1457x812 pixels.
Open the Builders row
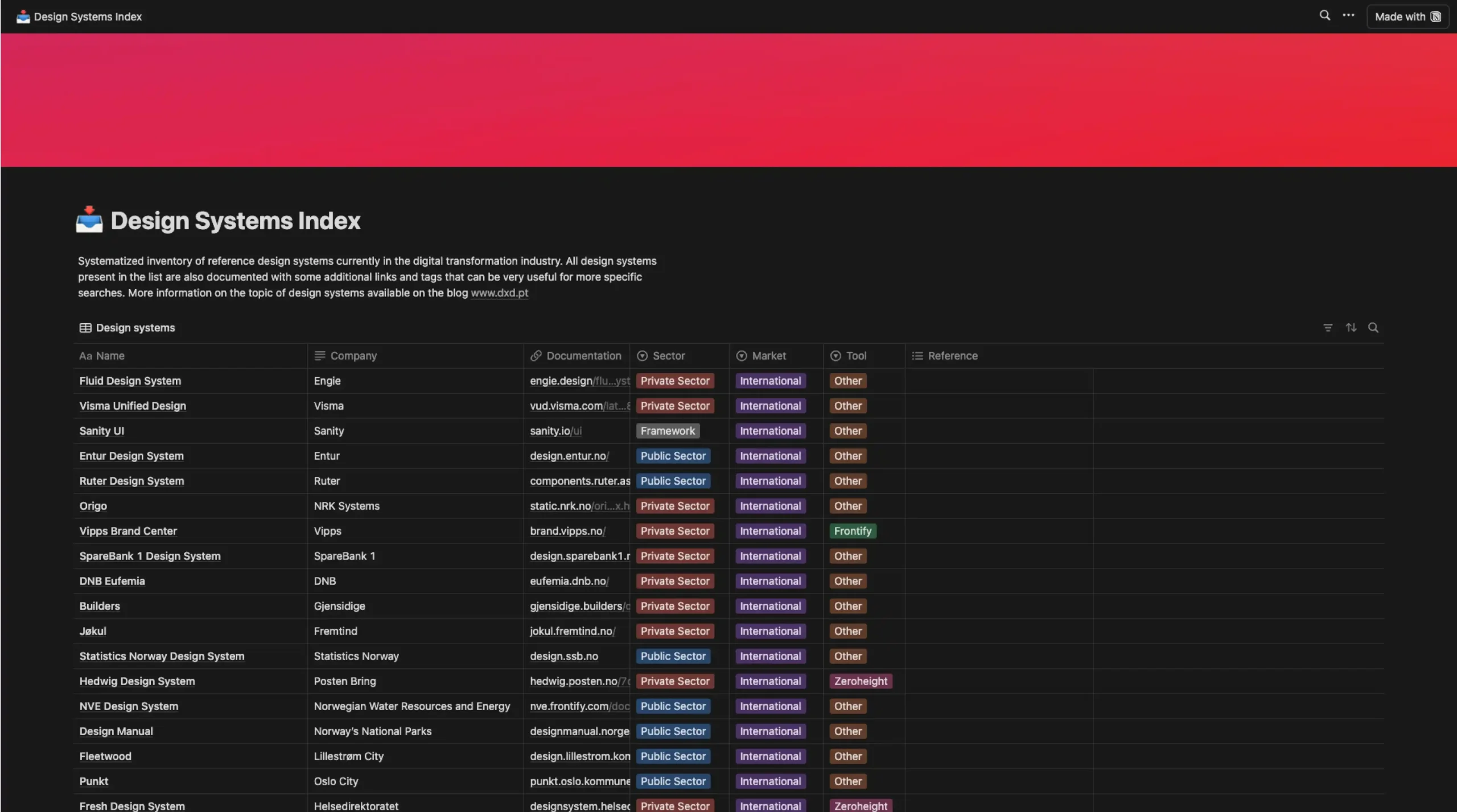(x=100, y=606)
